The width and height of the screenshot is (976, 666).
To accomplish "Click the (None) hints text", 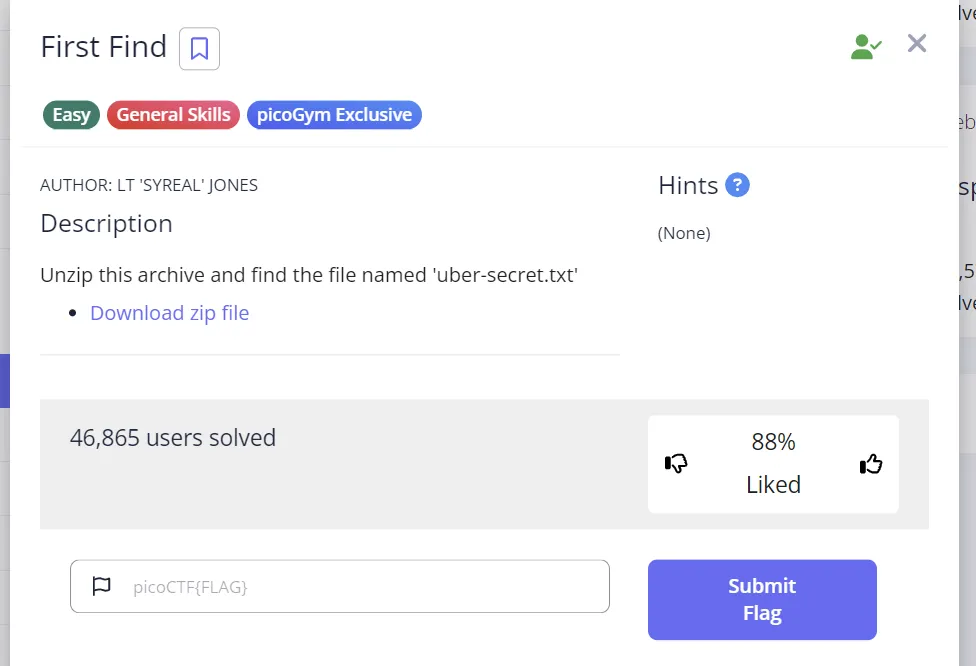I will (x=684, y=233).
